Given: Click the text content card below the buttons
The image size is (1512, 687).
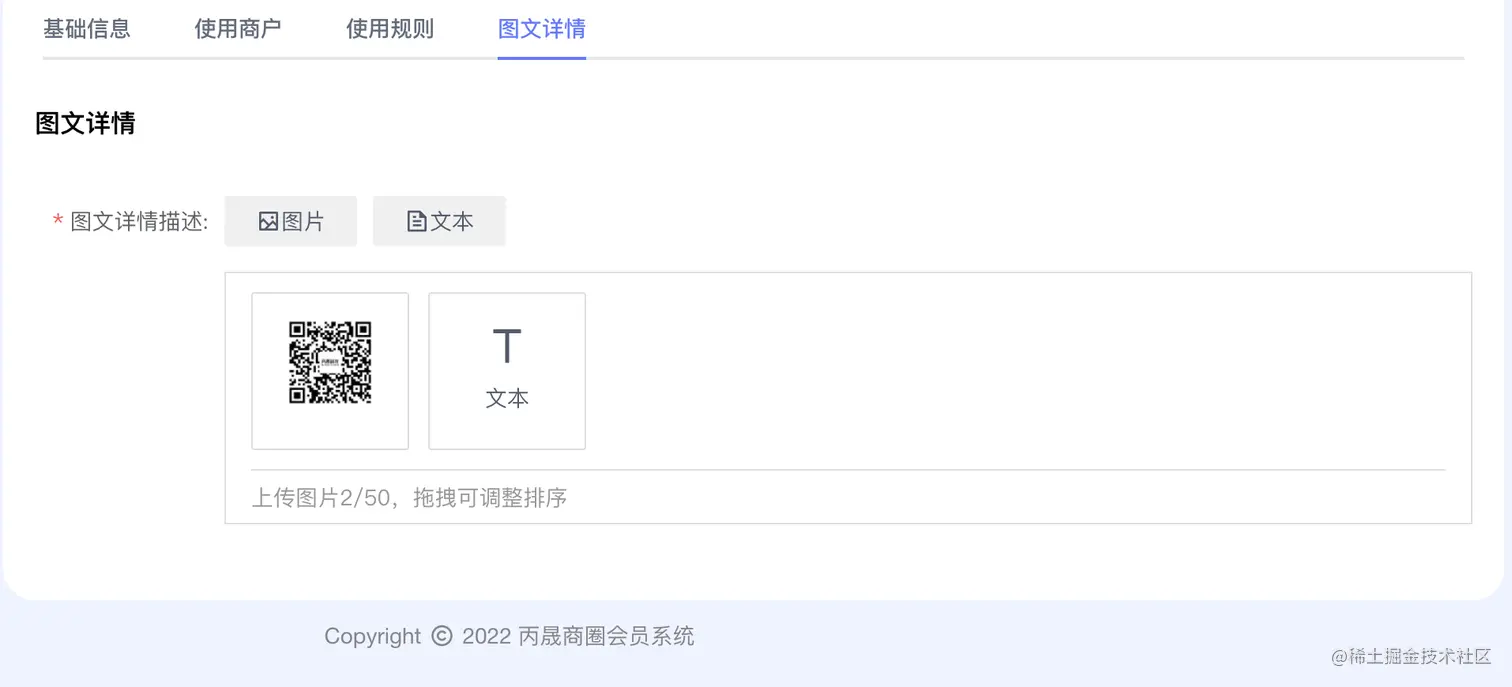Looking at the screenshot, I should tap(506, 370).
